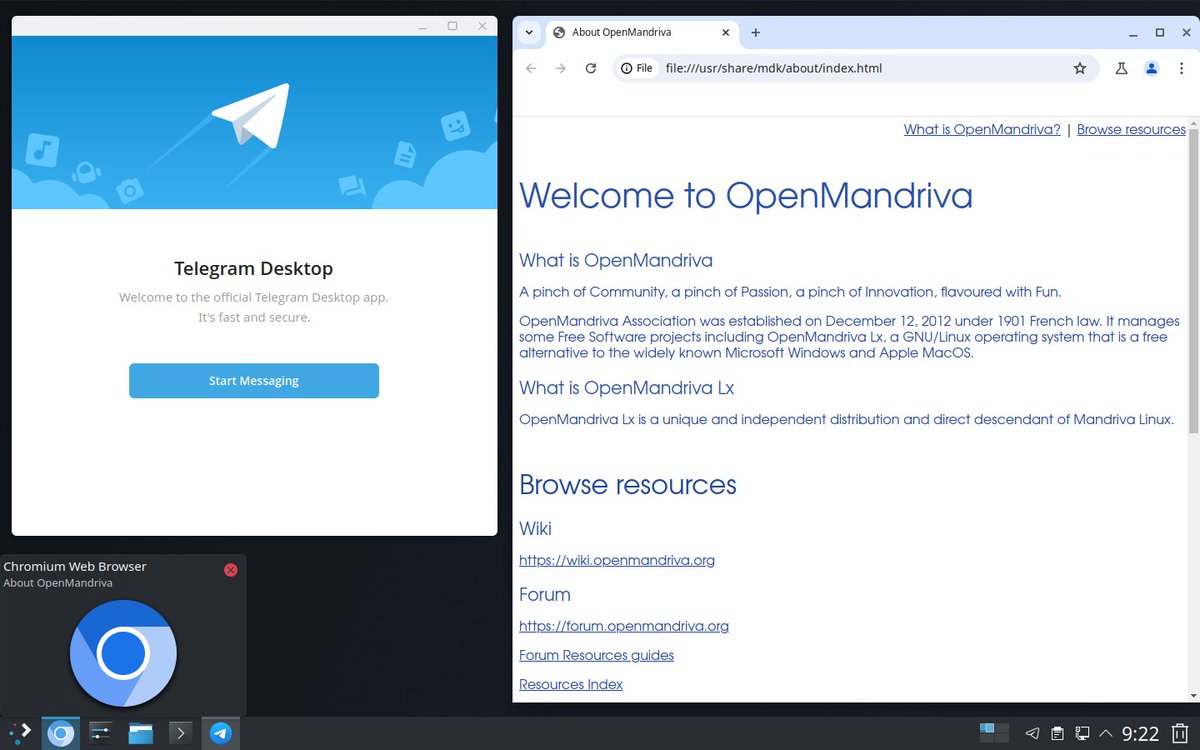
Task: Open System Settings from the taskbar
Action: [100, 734]
